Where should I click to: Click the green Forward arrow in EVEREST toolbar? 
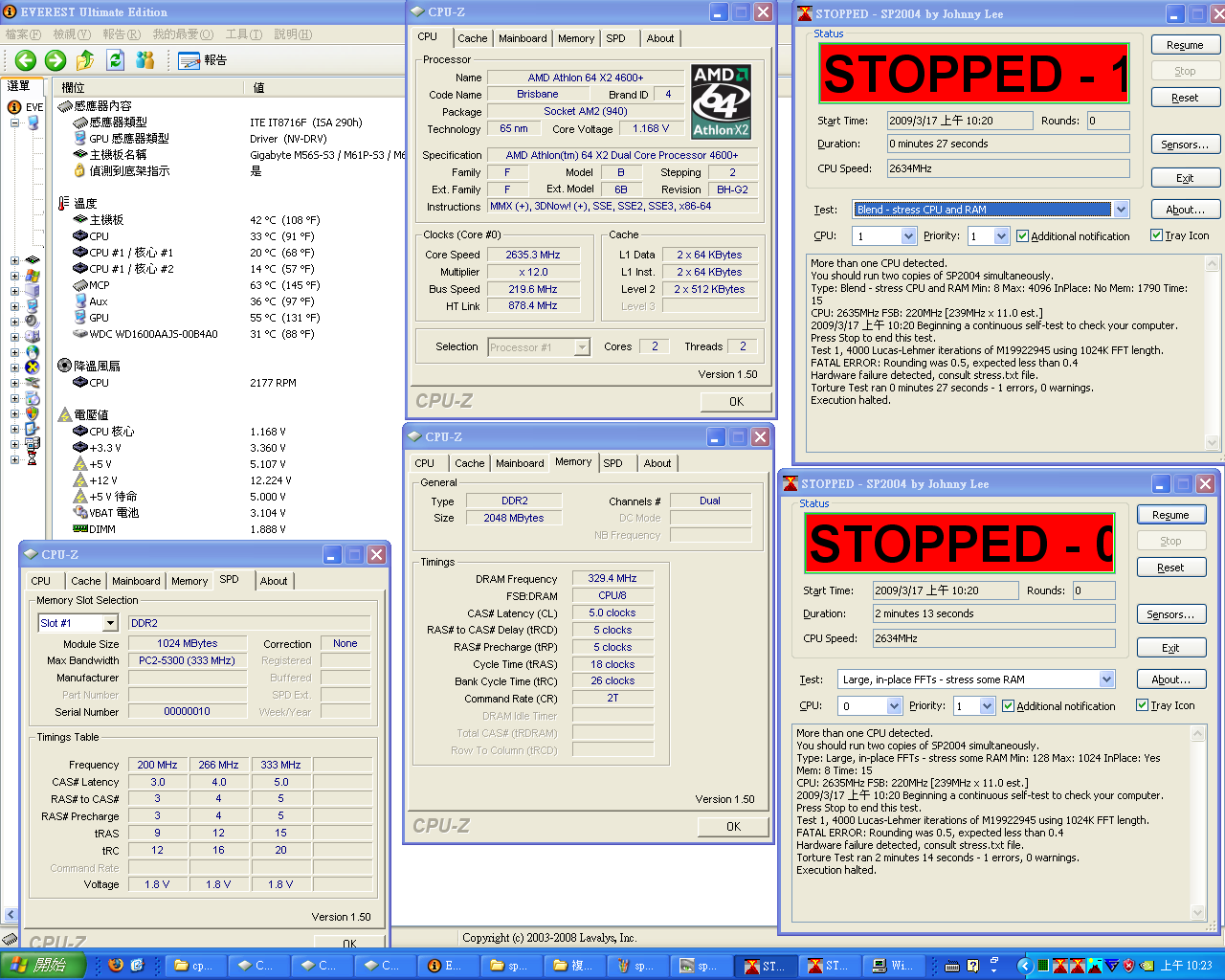(56, 60)
